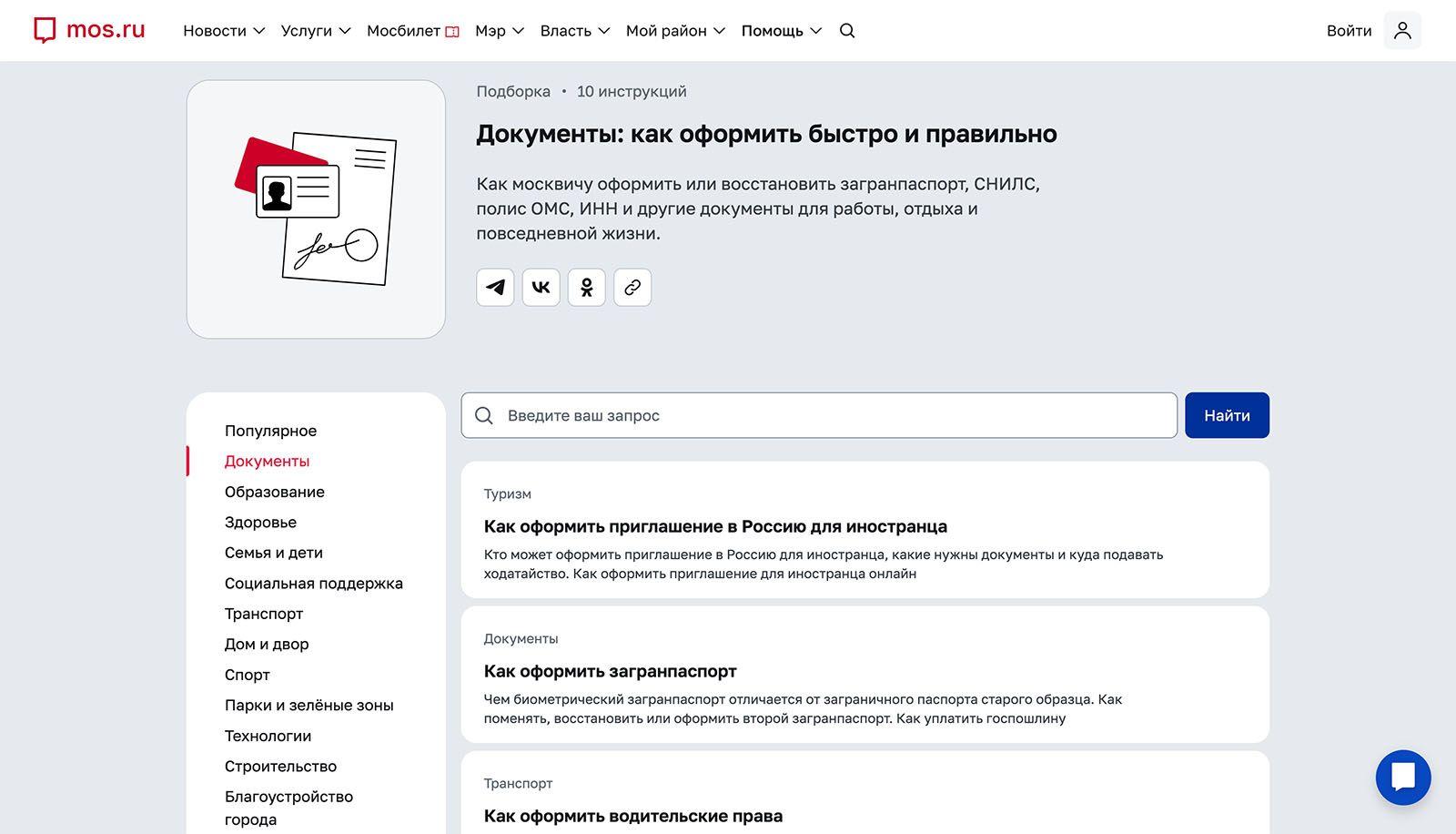The width and height of the screenshot is (1456, 834).
Task: Click the Туризм tag label
Action: point(508,494)
